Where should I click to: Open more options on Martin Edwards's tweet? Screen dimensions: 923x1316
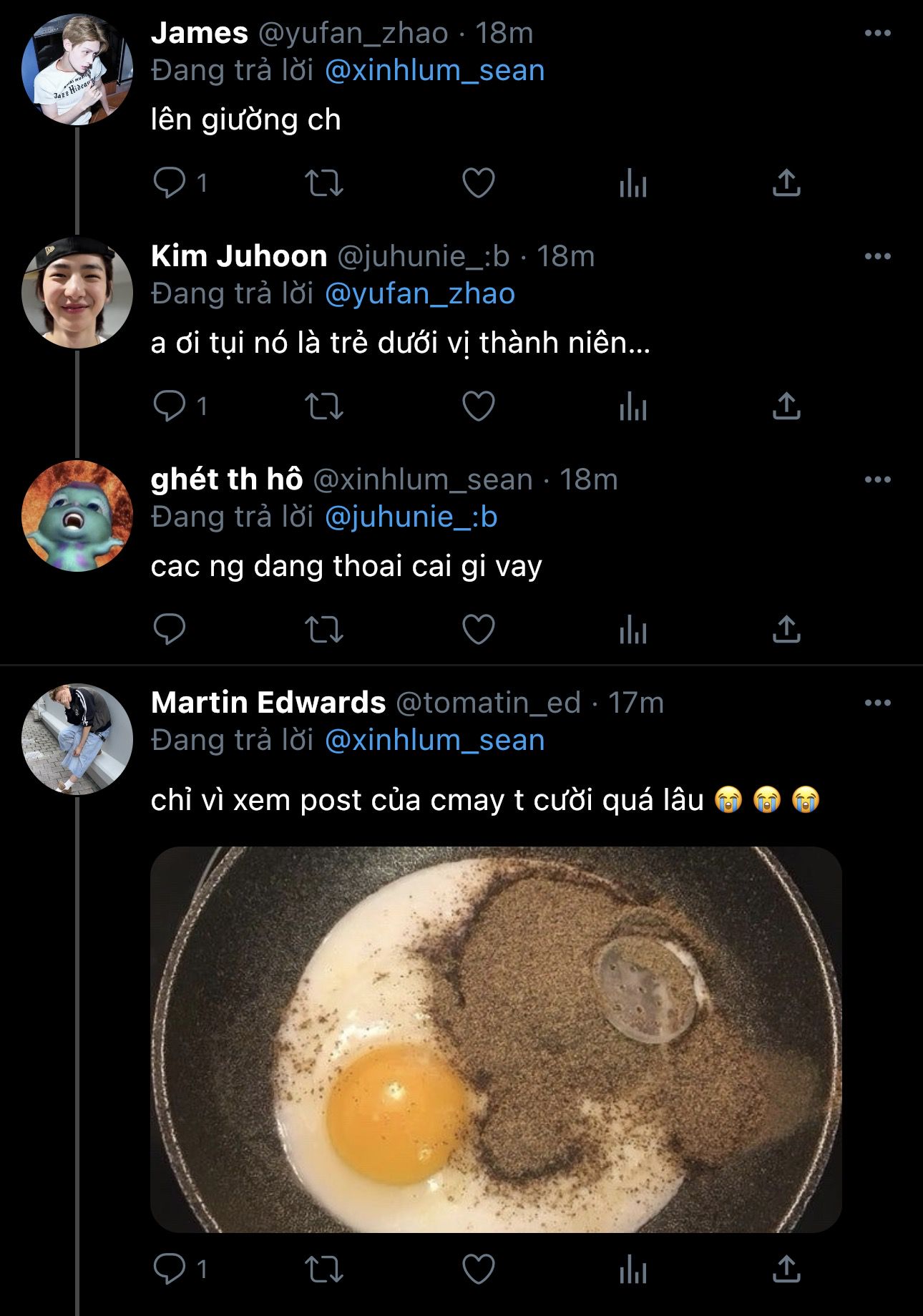click(x=877, y=703)
